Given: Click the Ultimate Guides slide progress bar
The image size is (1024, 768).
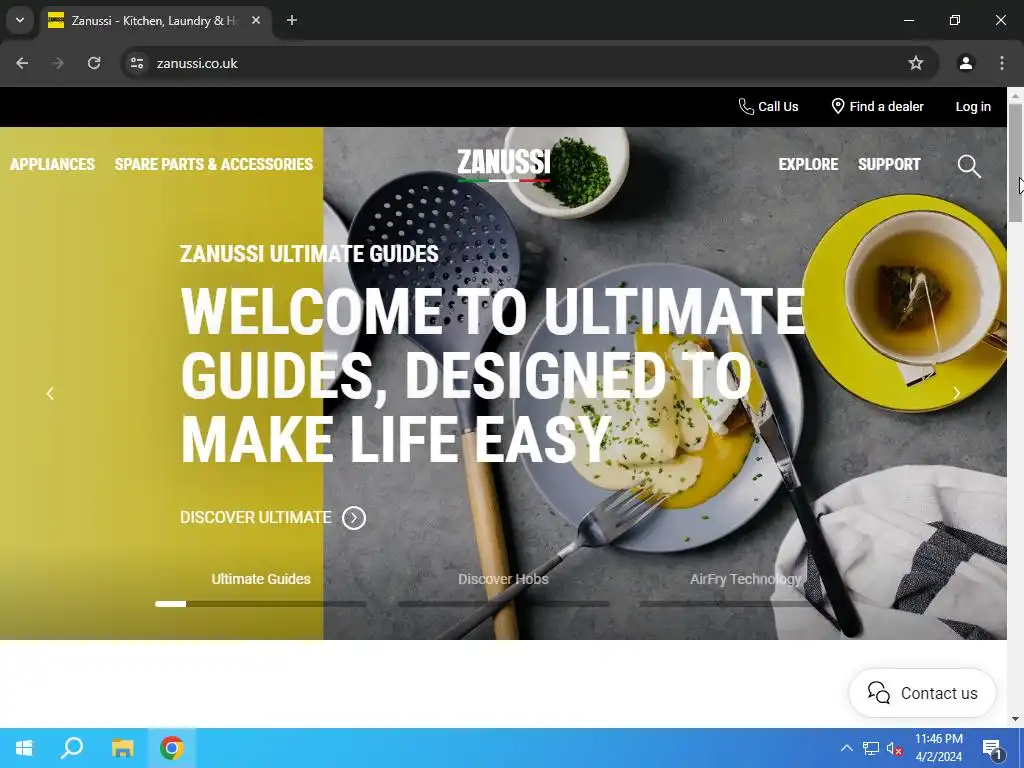Looking at the screenshot, I should pyautogui.click(x=261, y=604).
